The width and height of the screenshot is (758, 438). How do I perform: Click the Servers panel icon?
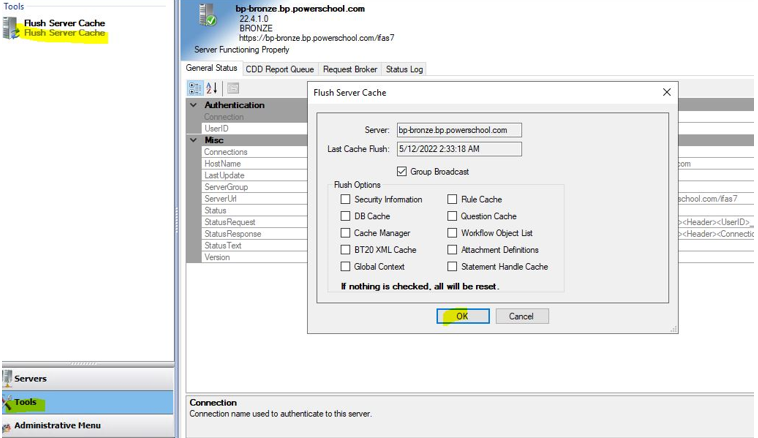(9, 379)
